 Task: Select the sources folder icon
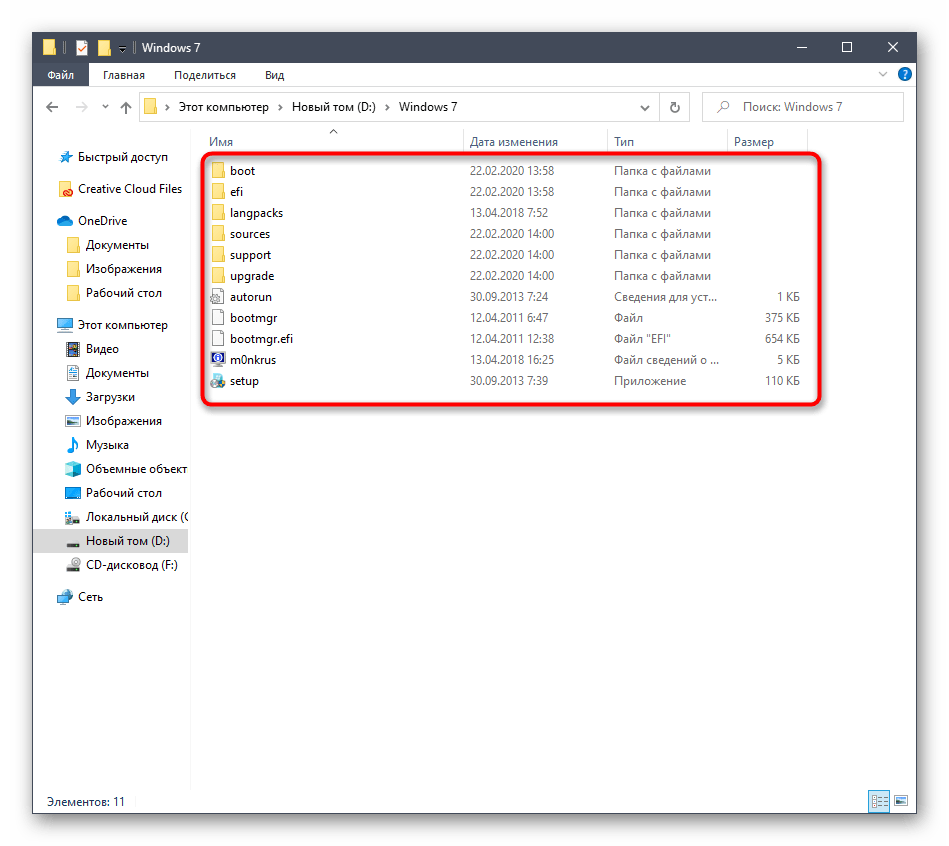pos(218,234)
